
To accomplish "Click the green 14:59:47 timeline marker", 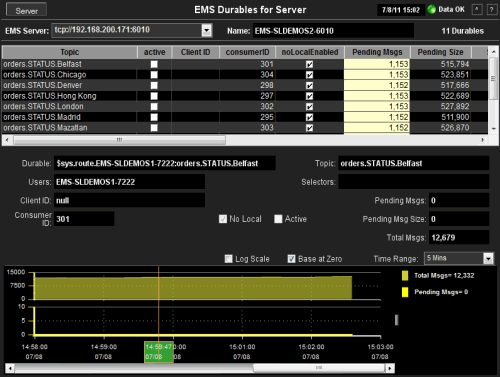I will [x=159, y=352].
